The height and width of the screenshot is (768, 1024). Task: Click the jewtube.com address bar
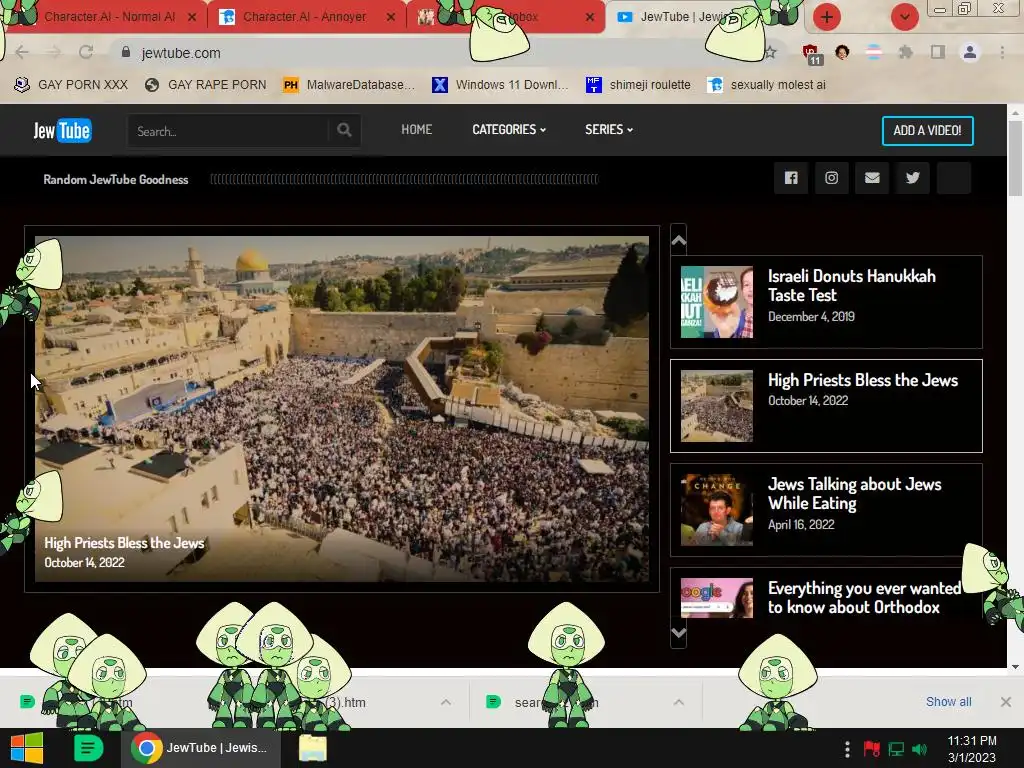point(444,53)
